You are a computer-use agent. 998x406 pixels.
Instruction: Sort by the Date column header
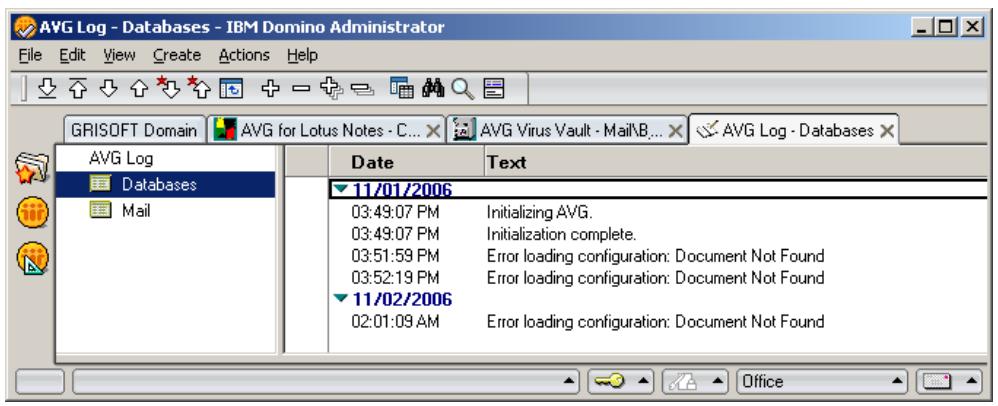tap(406, 162)
